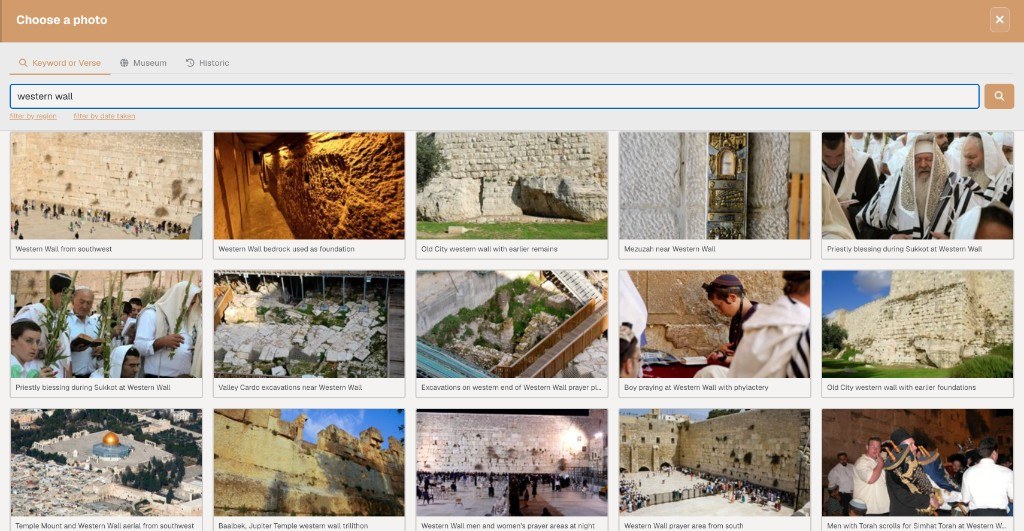Open the Historic tab
This screenshot has width=1024, height=531.
click(207, 63)
